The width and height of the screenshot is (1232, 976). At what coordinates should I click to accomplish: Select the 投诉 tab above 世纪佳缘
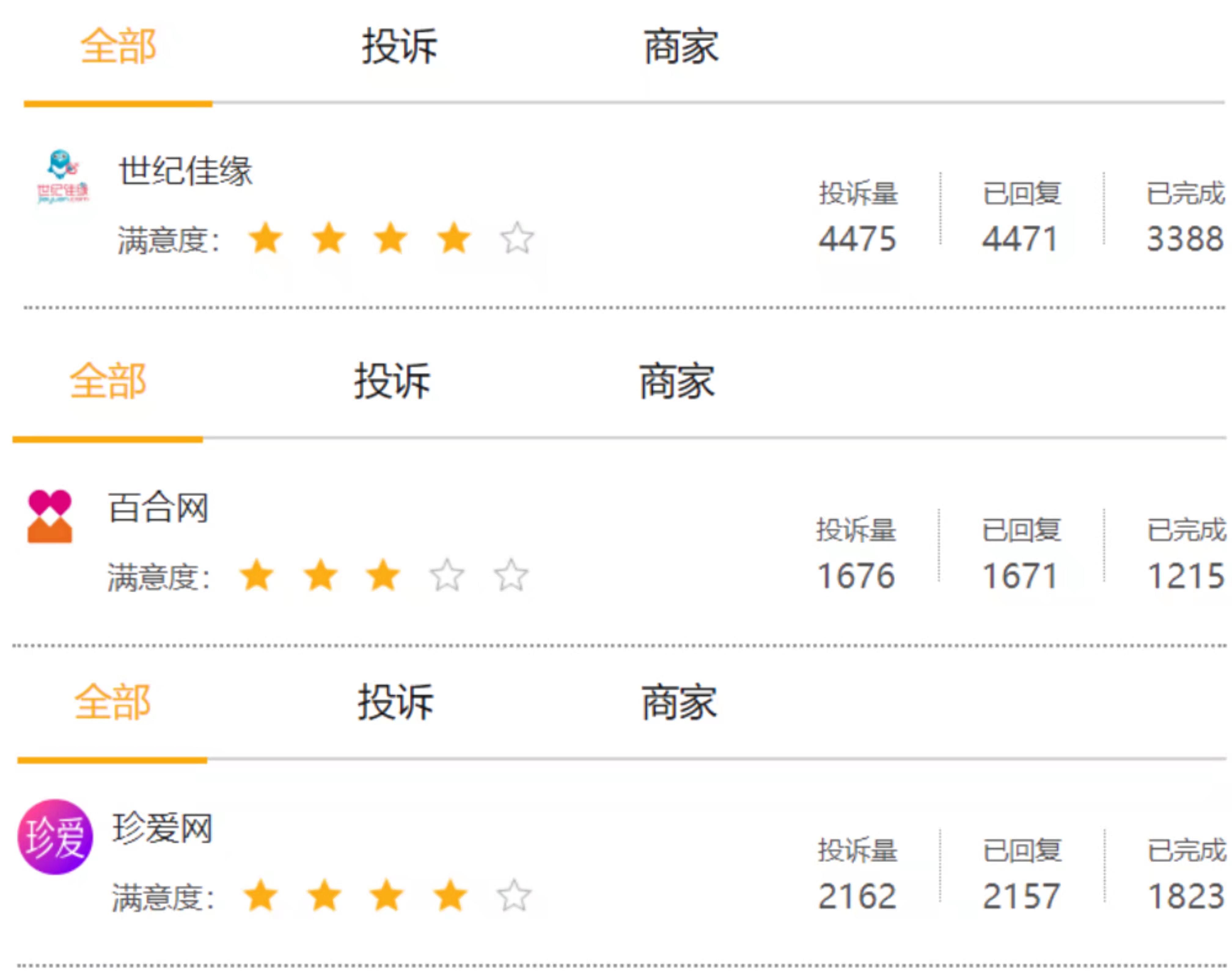point(399,46)
